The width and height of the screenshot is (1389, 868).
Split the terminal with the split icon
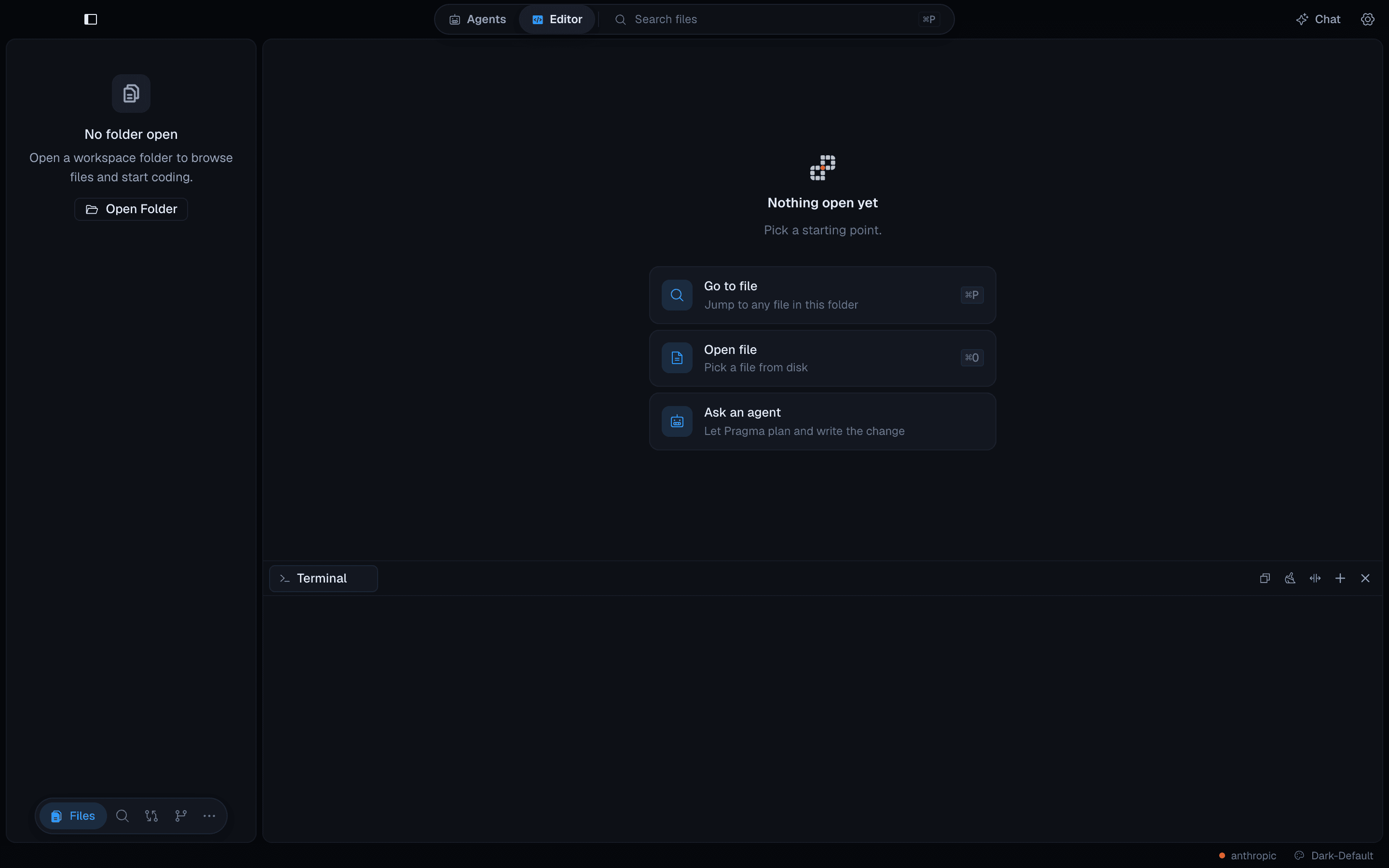point(1315,579)
